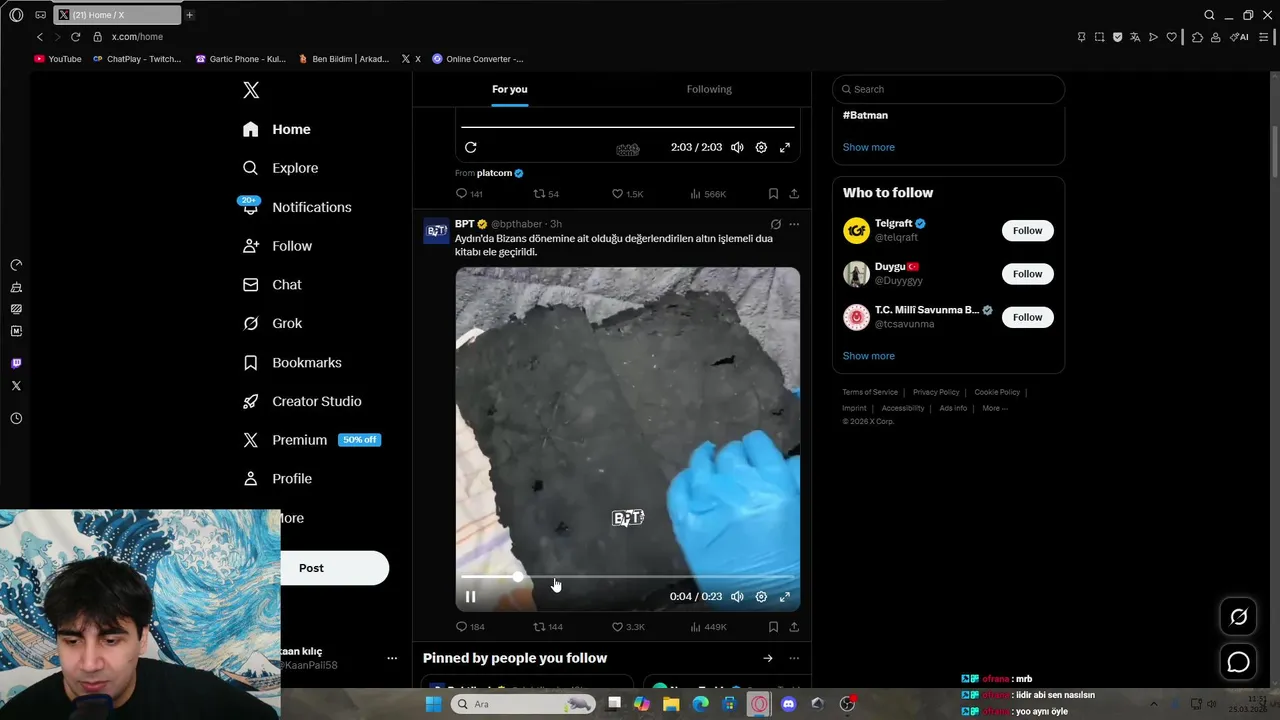
Task: Replay the finished platcorn video
Action: (x=470, y=147)
